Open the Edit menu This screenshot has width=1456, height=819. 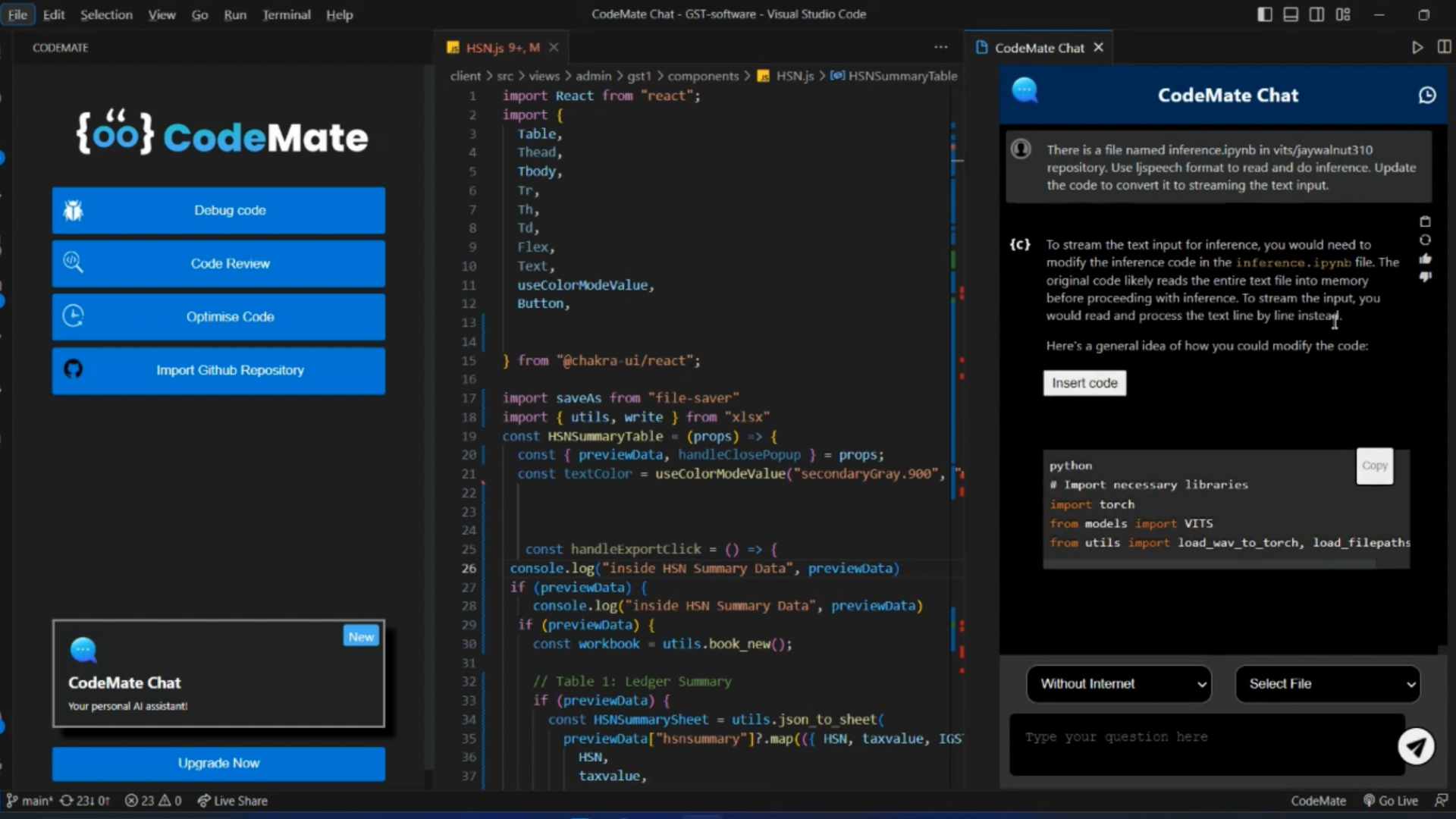pyautogui.click(x=54, y=14)
